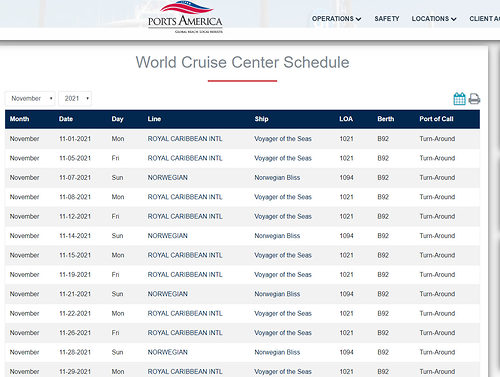Viewport: 500px width, 377px height.
Task: Click Norwegian link for 11-07-2021
Action: tap(168, 177)
